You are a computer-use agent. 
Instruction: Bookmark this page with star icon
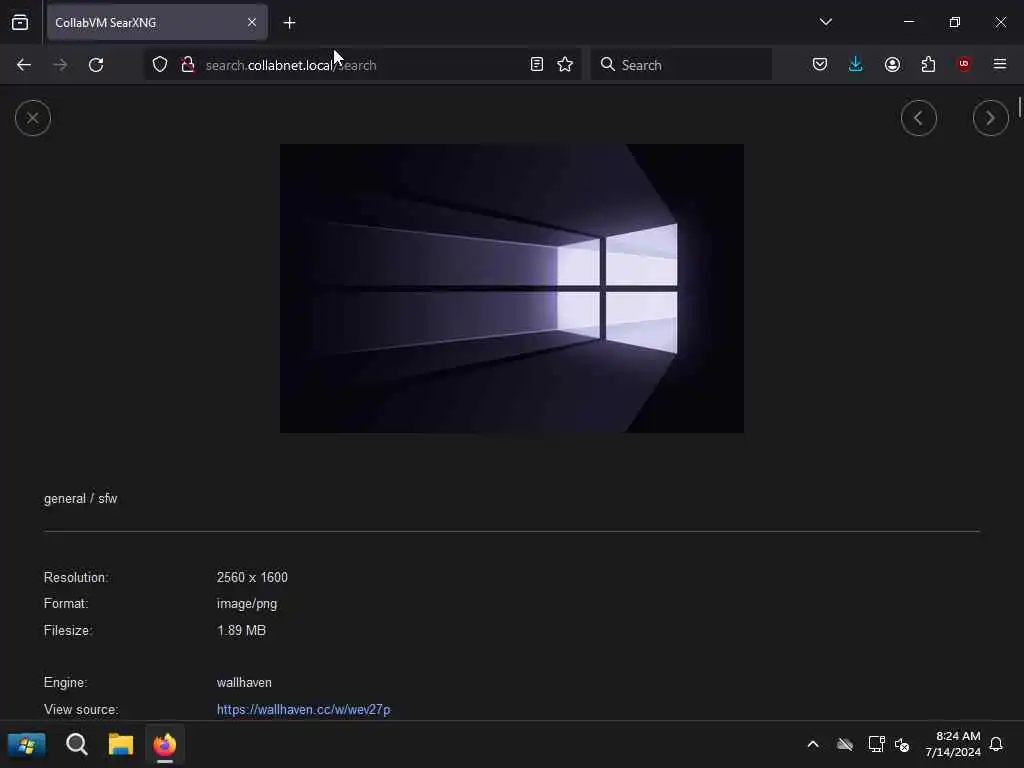click(565, 65)
